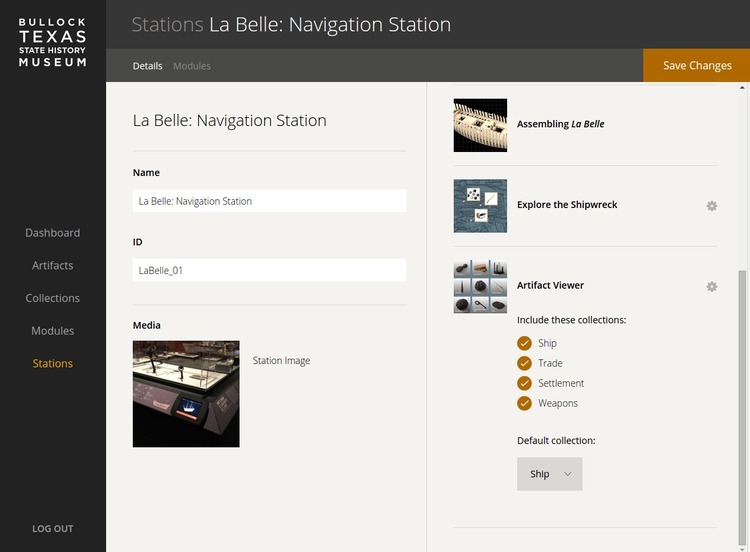
Task: Open the Default collection Ship dropdown
Action: (x=549, y=474)
